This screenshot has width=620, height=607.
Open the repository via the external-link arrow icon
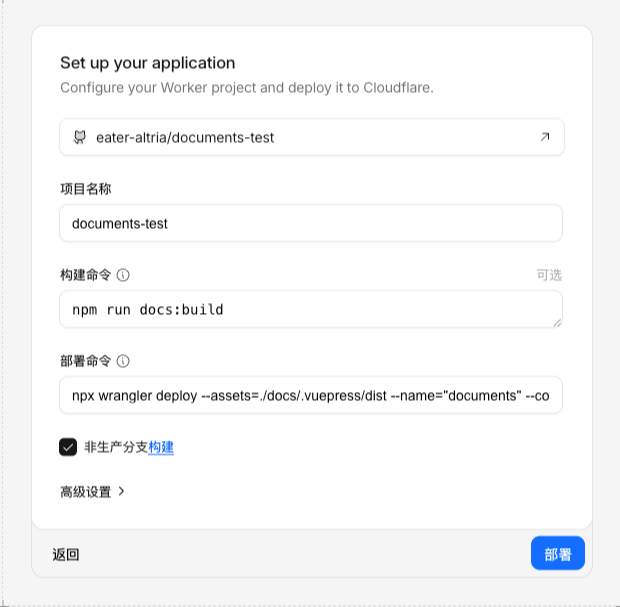(x=545, y=137)
